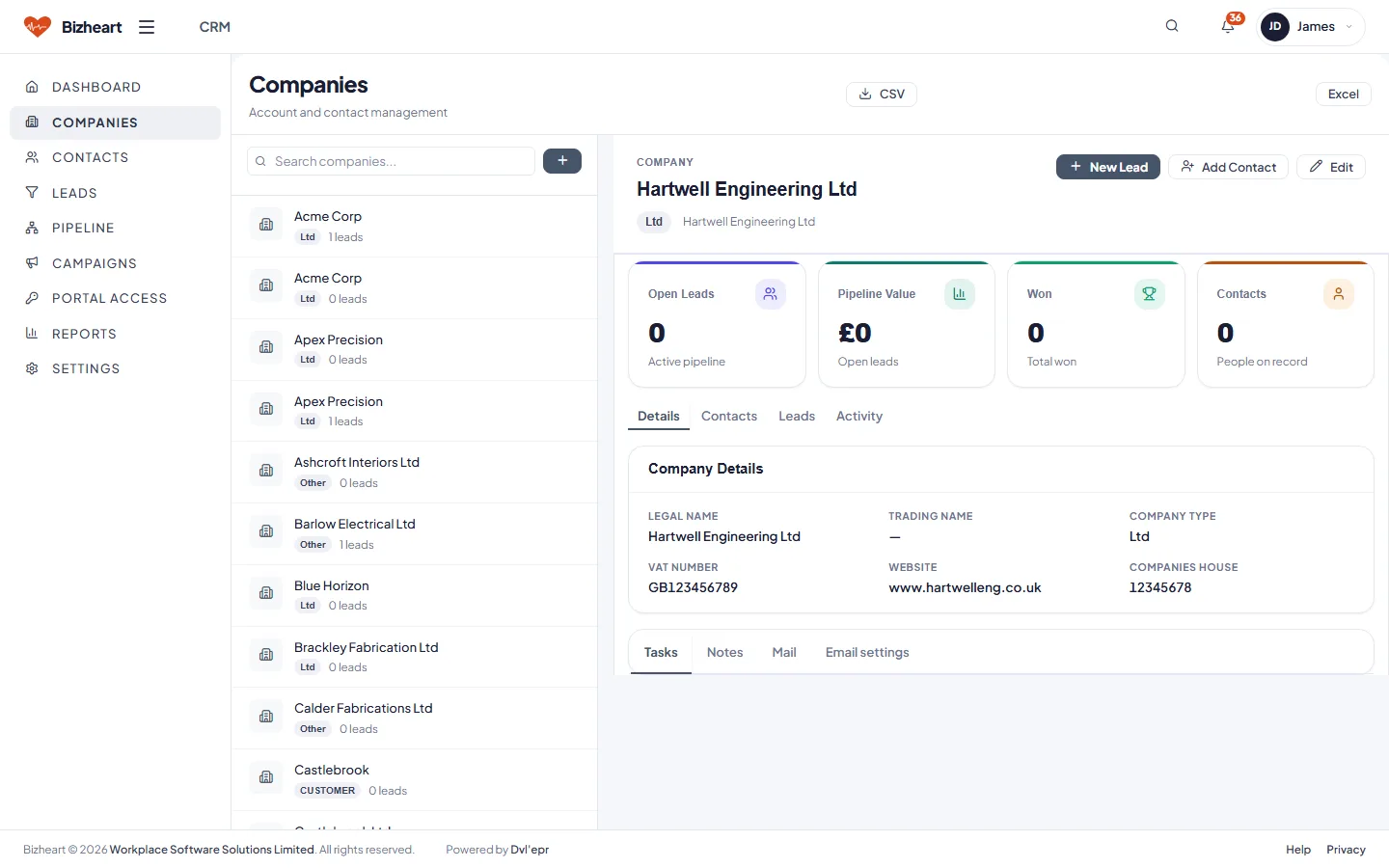Image resolution: width=1389 pixels, height=868 pixels.
Task: Open the Privacy link in footer
Action: [x=1346, y=850]
